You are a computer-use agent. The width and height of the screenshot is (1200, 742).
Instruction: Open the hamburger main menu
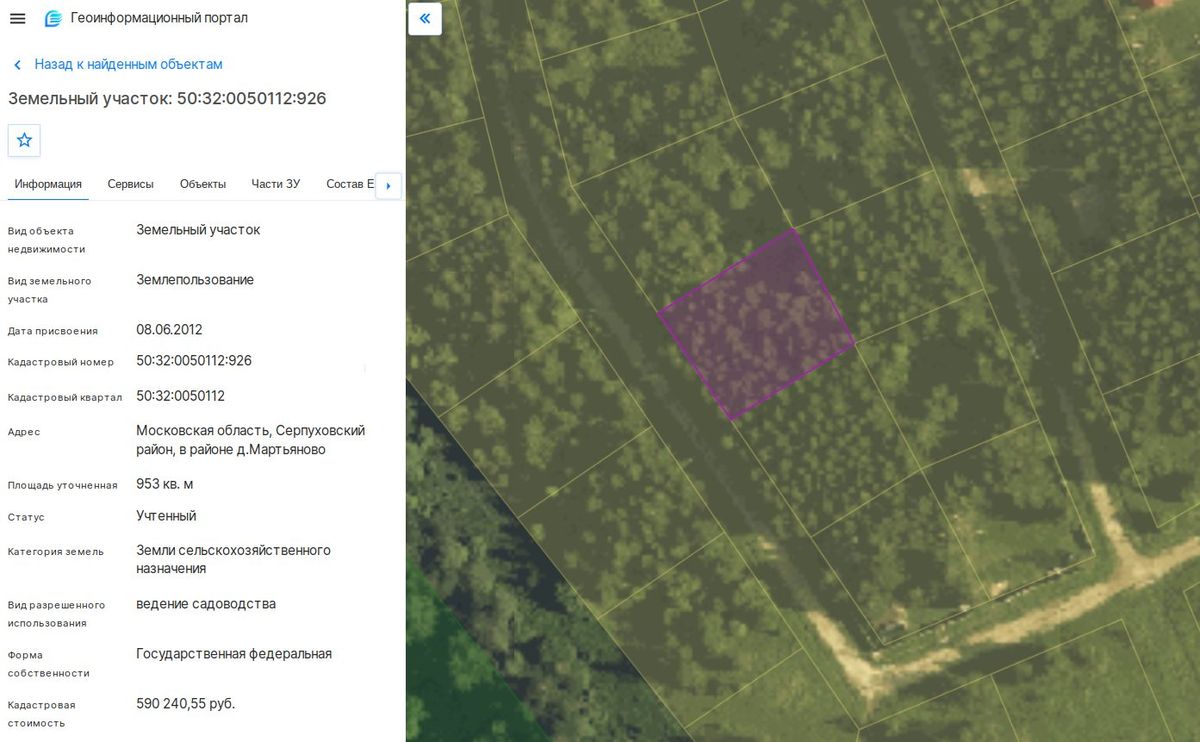click(x=18, y=18)
